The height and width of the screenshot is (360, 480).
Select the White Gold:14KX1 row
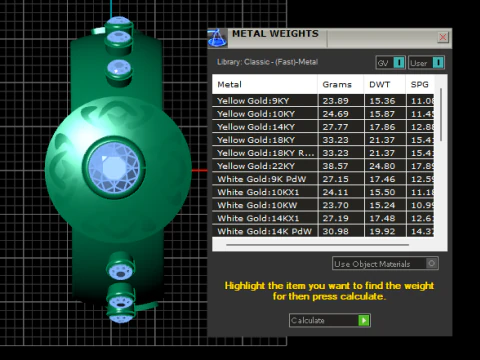pos(323,218)
